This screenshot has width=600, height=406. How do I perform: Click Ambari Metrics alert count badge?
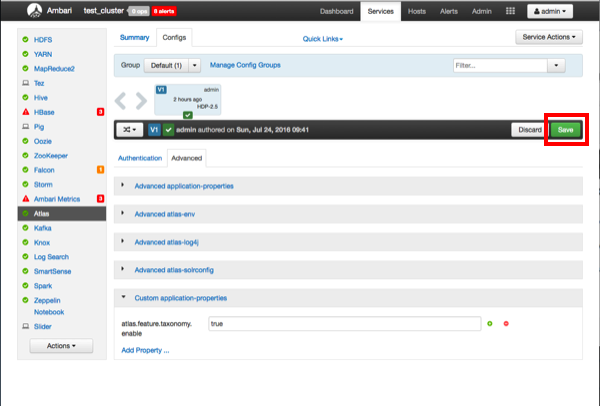pos(100,199)
